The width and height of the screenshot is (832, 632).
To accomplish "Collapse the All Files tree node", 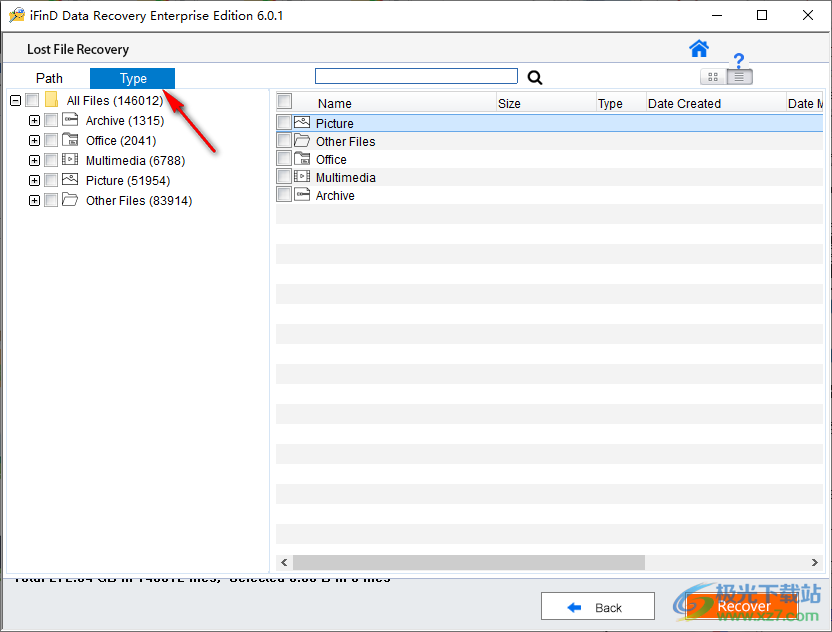I will [x=13, y=100].
